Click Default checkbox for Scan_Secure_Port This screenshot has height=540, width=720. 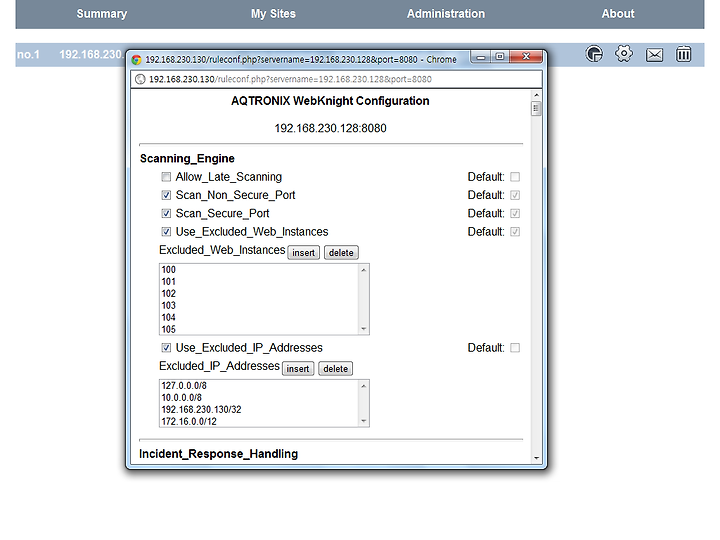[515, 214]
